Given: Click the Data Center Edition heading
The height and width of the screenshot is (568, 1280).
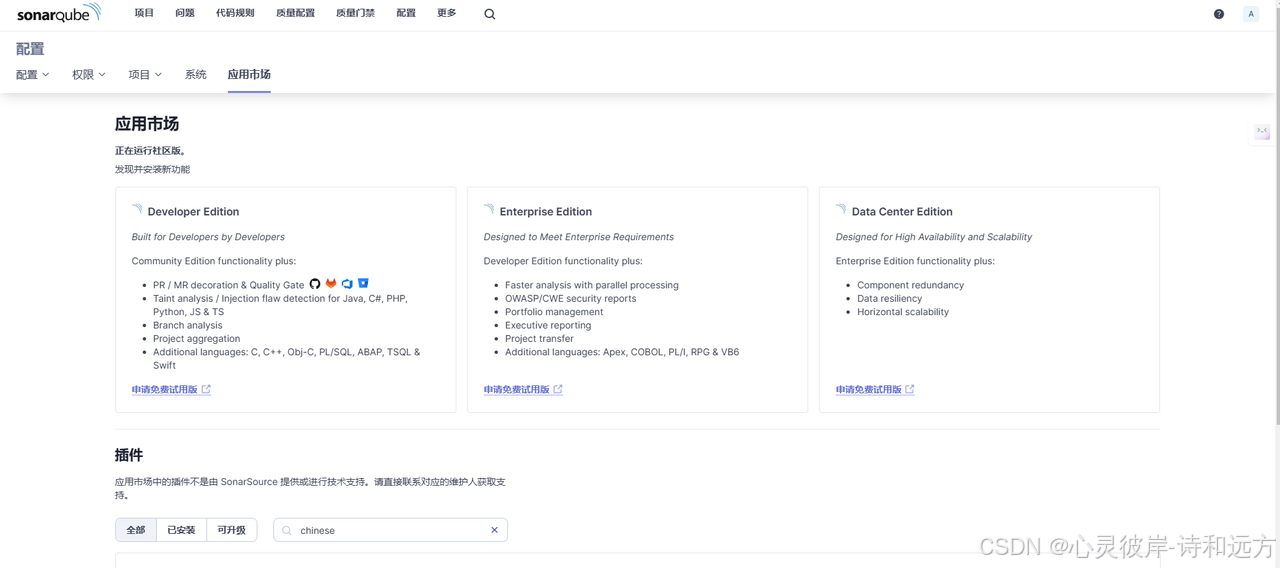Looking at the screenshot, I should pyautogui.click(x=902, y=211).
